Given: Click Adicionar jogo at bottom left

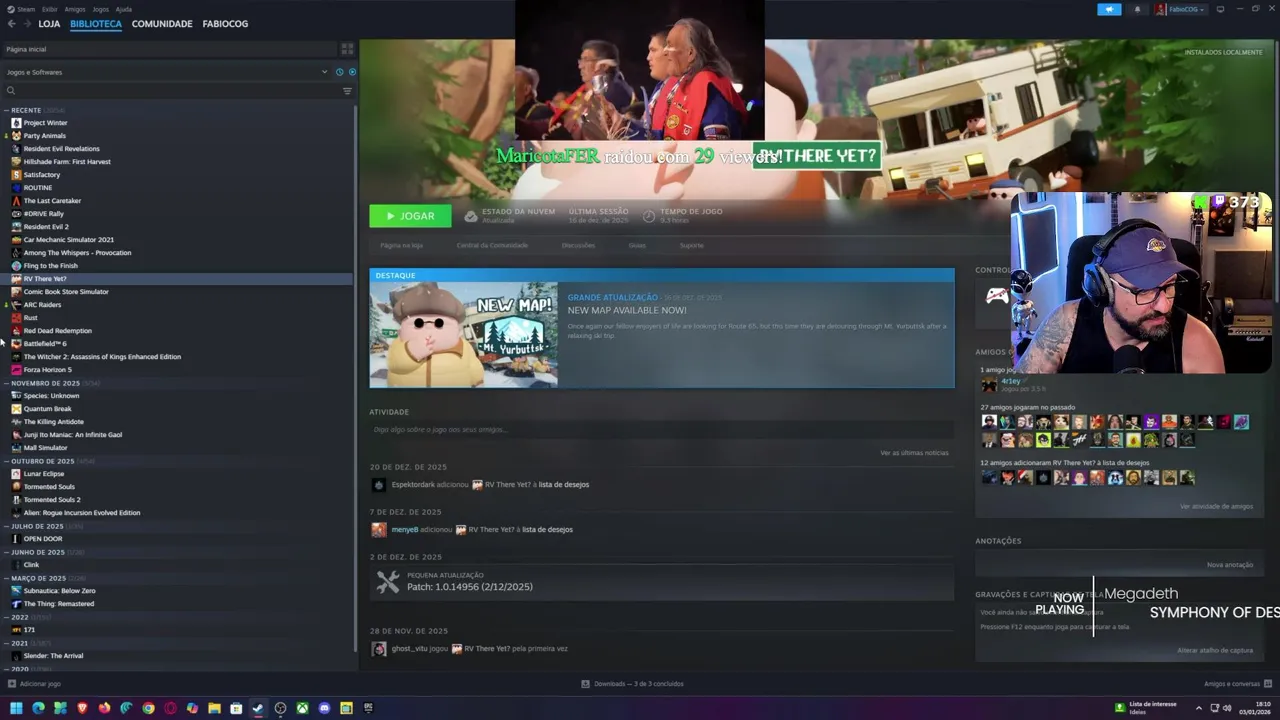Looking at the screenshot, I should click(34, 684).
